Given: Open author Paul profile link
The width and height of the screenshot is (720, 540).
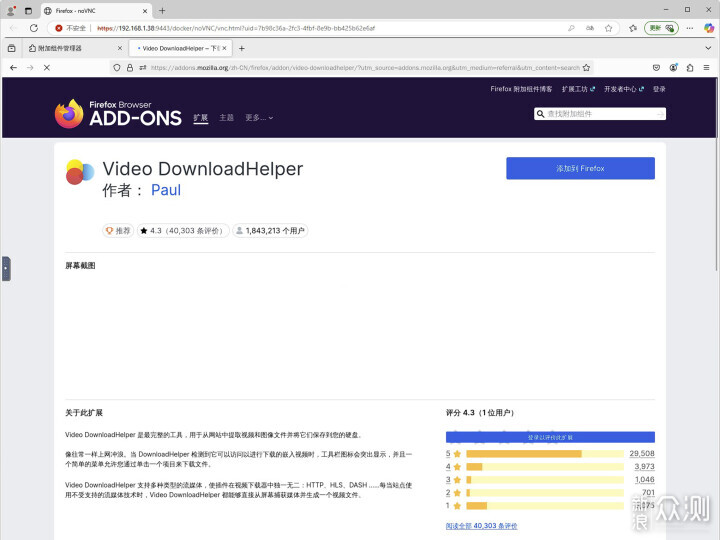Looking at the screenshot, I should [x=166, y=190].
